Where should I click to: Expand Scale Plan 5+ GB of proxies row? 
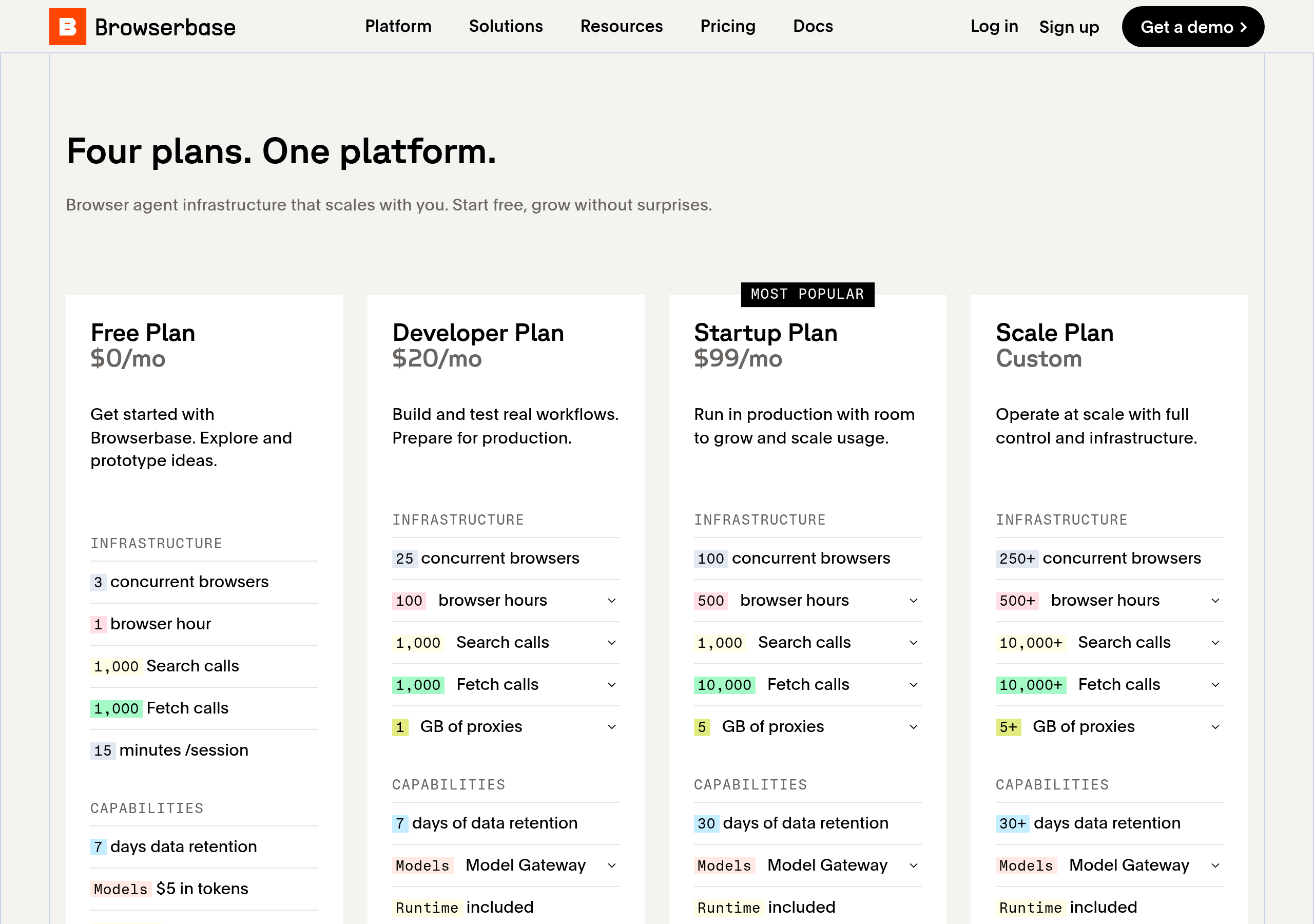tap(1109, 727)
